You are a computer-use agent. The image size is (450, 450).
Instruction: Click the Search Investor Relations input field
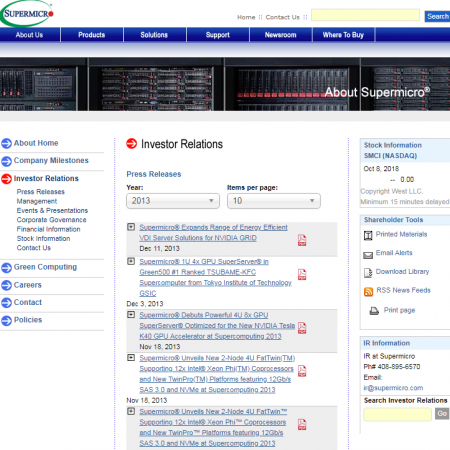click(x=397, y=414)
